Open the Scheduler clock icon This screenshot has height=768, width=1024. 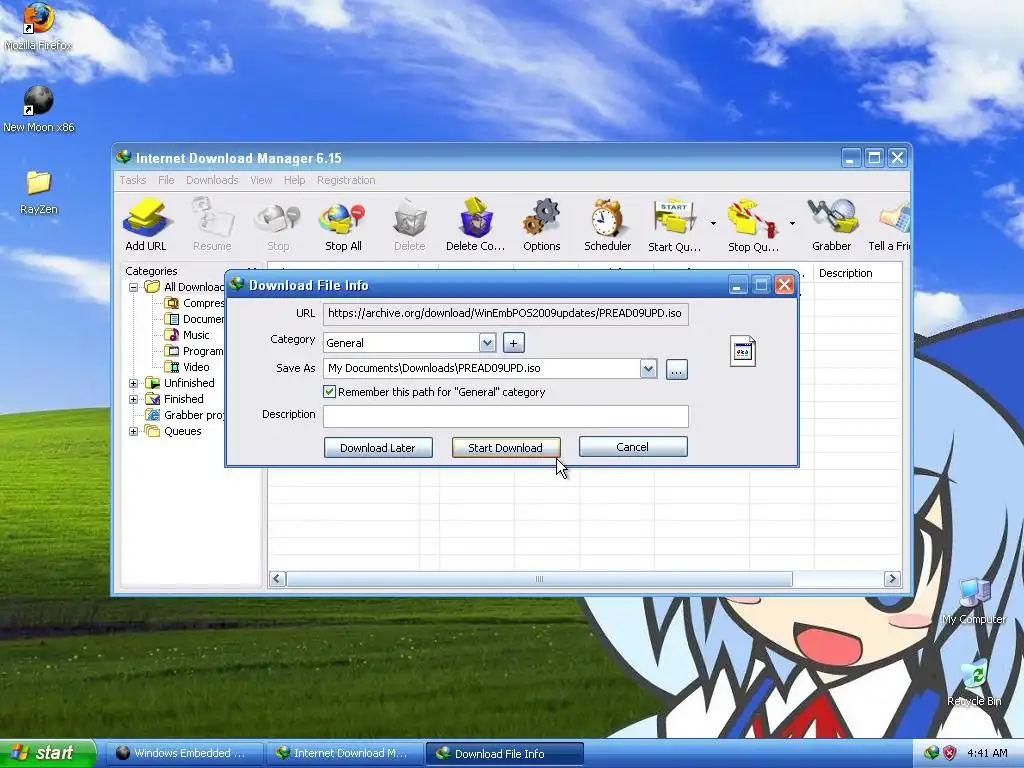pos(607,225)
